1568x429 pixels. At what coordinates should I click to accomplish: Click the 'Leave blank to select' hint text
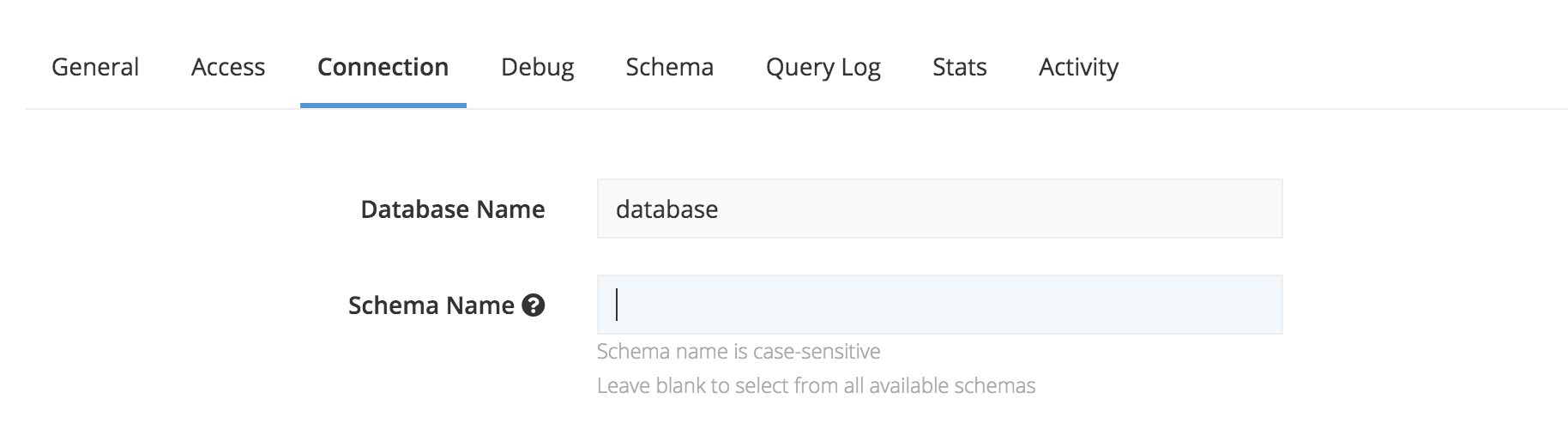[817, 386]
